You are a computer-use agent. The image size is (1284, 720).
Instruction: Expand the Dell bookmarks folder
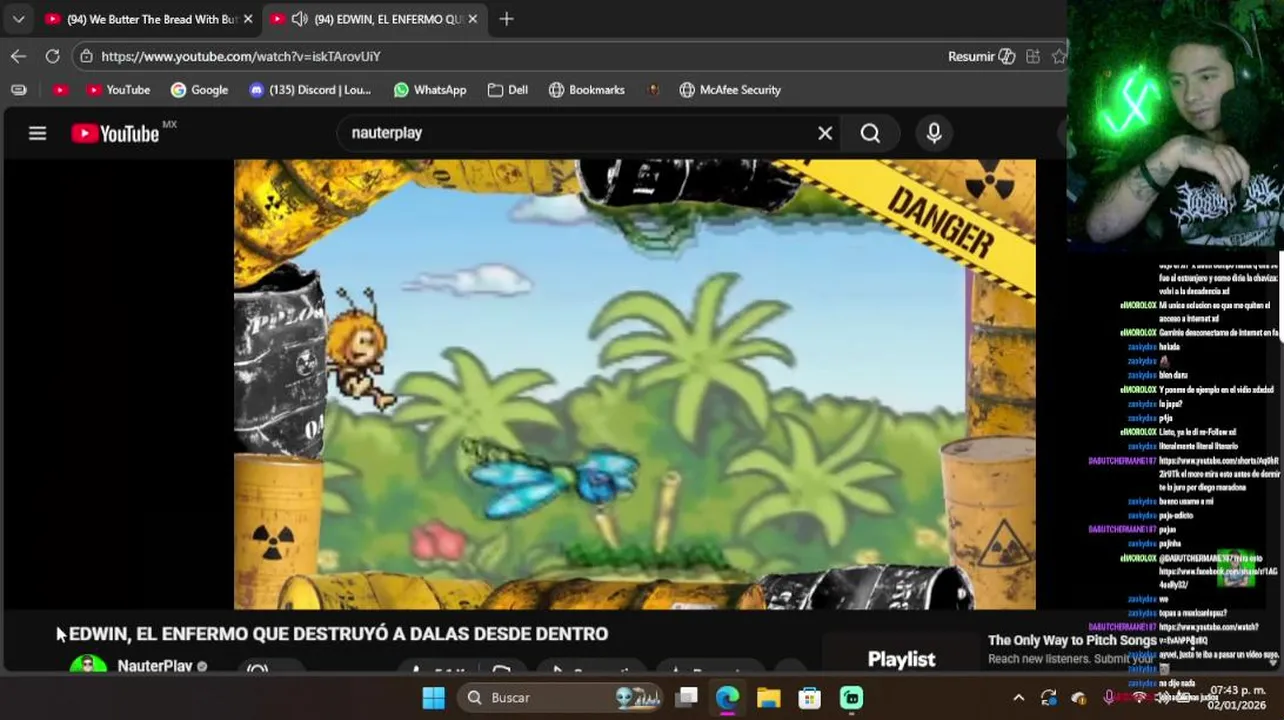508,90
